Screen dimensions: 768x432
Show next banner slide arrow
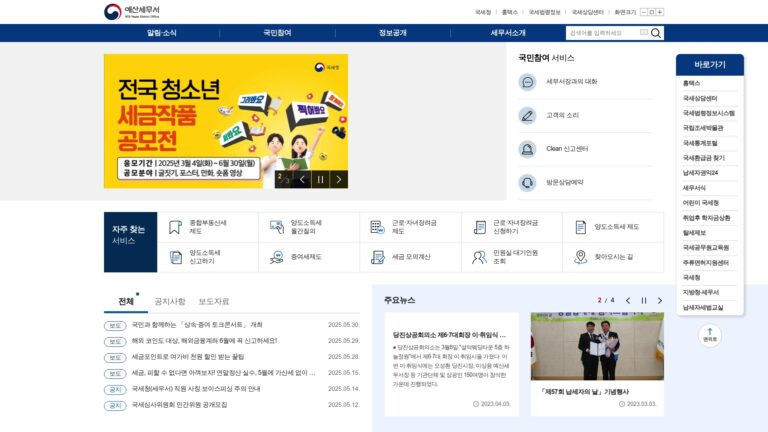339,180
